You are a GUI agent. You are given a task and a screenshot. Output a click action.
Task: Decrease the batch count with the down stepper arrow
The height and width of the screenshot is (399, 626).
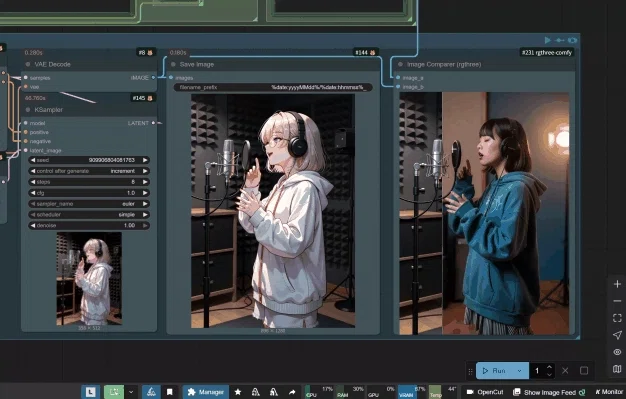[549, 375]
